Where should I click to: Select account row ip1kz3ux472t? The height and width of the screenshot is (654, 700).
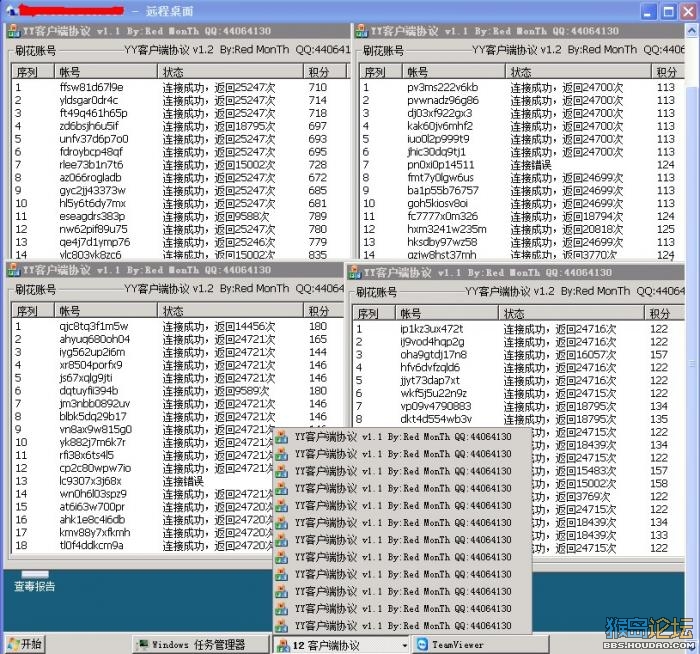click(x=519, y=329)
